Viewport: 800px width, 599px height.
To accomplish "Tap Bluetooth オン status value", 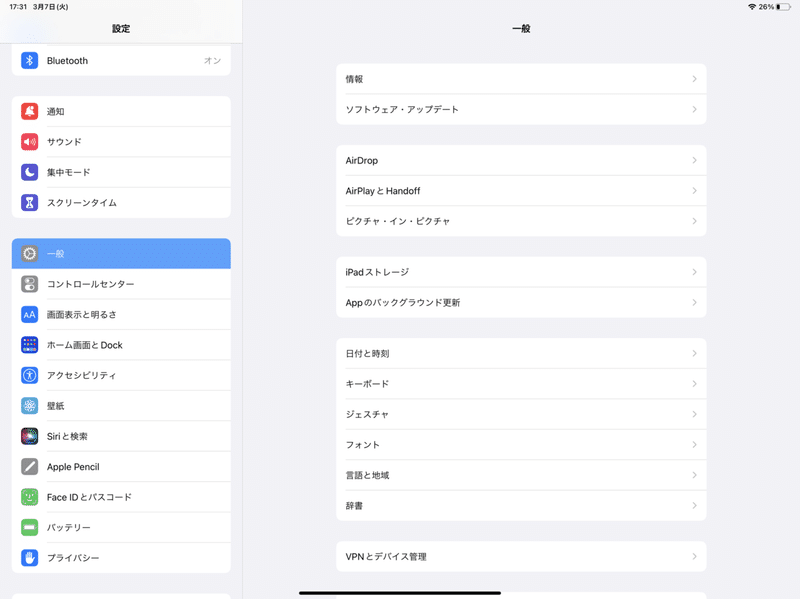I will [212, 61].
